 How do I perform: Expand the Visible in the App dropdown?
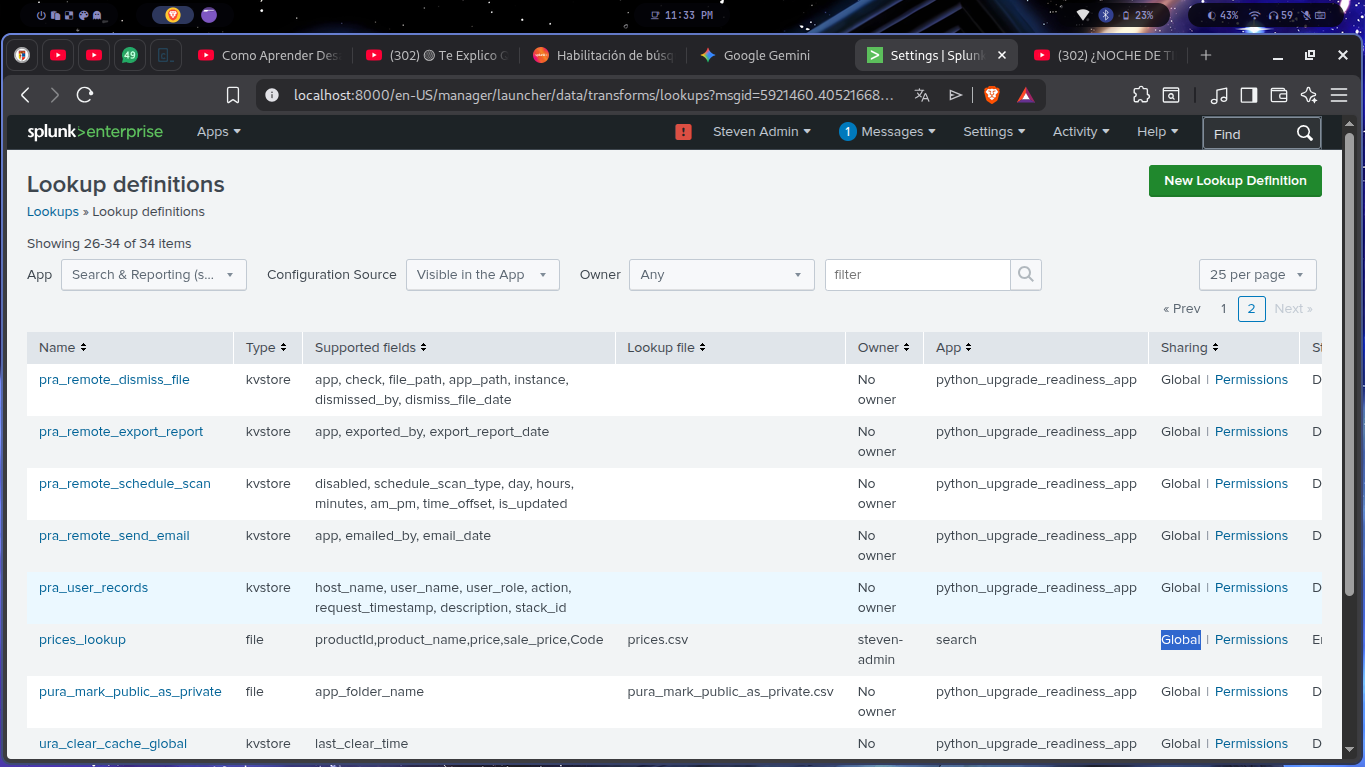coord(482,274)
